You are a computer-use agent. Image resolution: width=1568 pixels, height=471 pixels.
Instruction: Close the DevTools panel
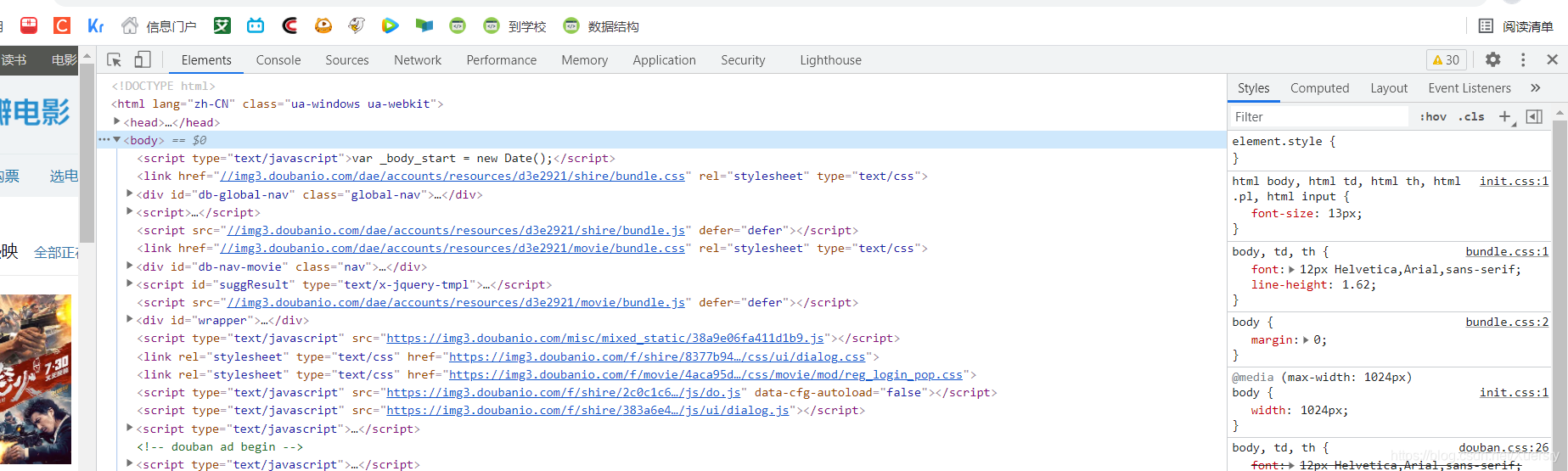point(1552,59)
